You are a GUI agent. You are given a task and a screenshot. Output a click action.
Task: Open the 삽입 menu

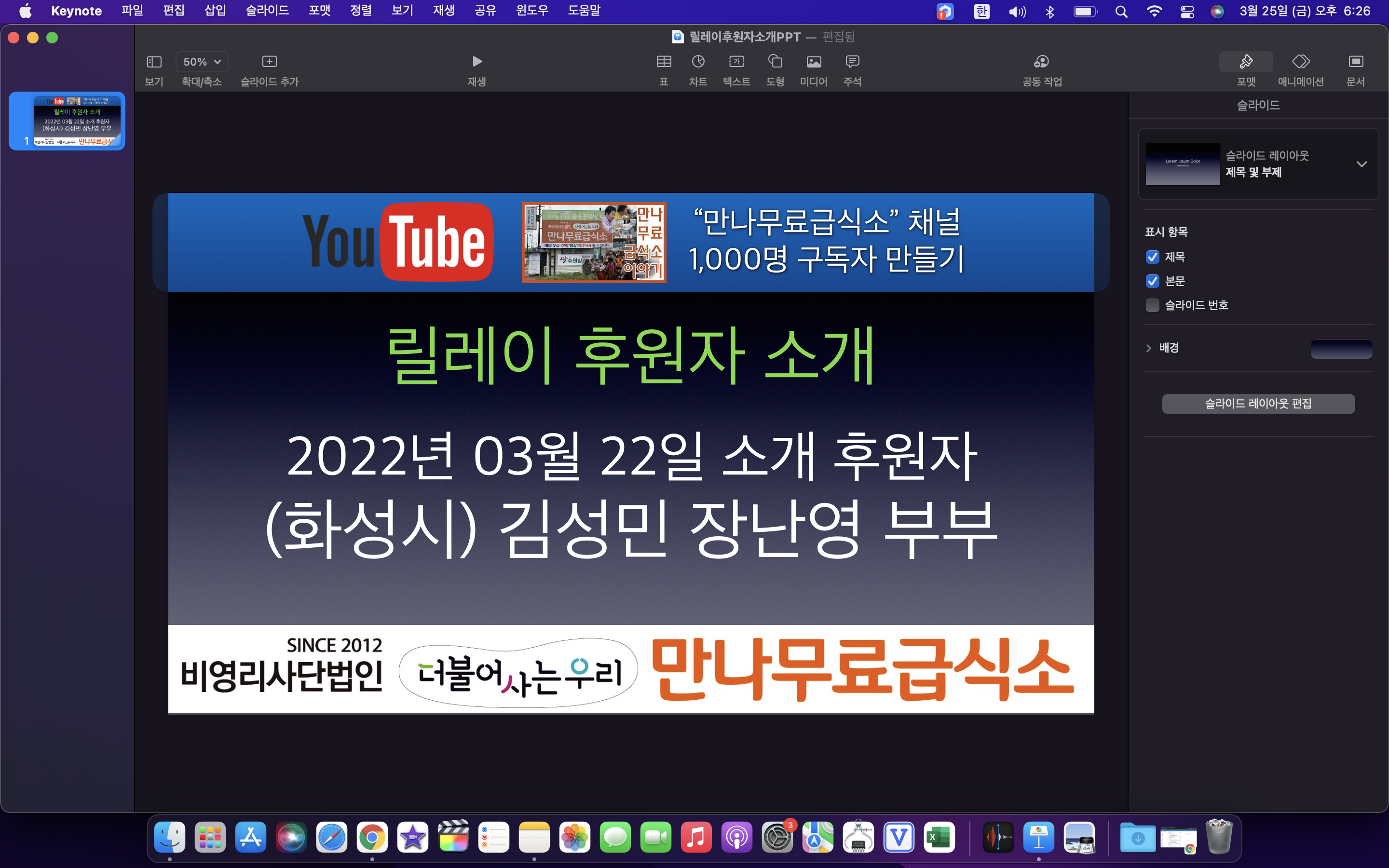point(215,11)
